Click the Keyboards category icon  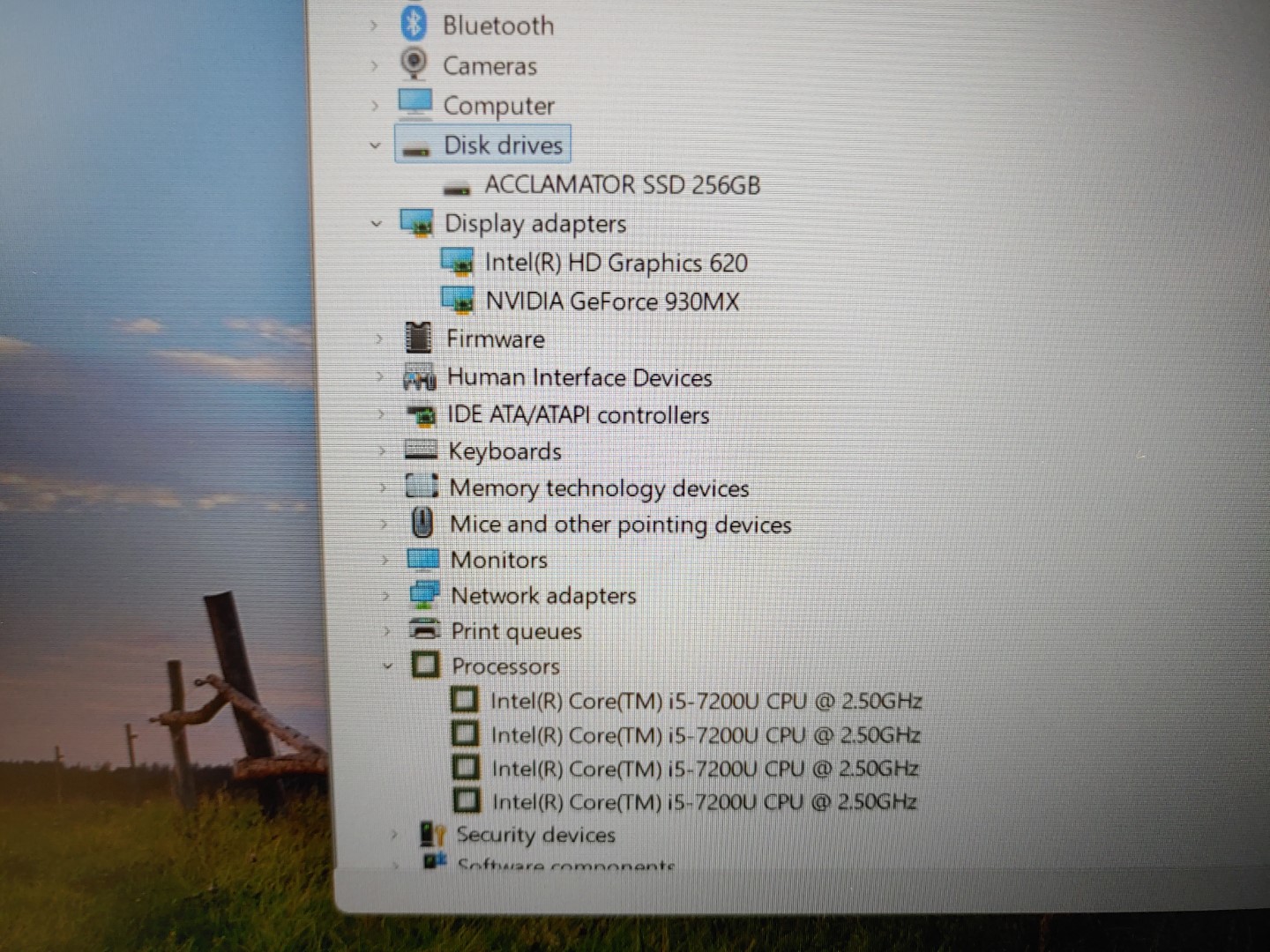[421, 450]
